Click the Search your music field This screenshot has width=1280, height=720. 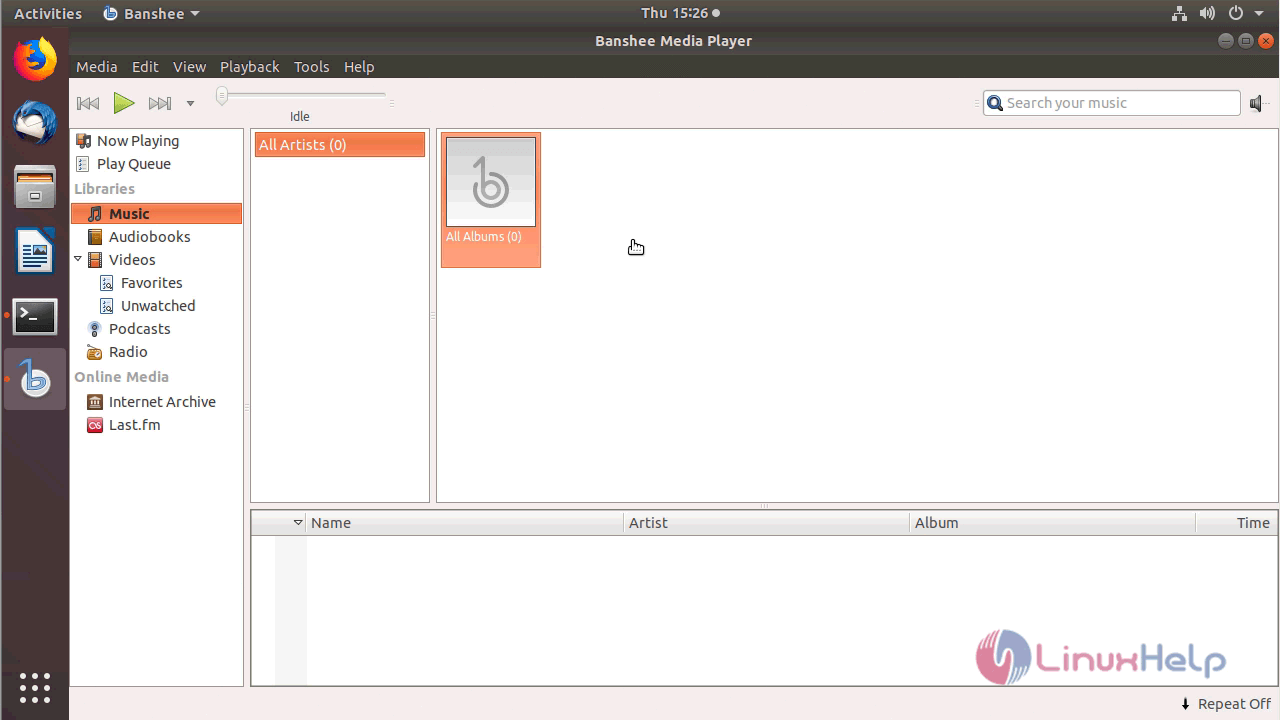click(x=1111, y=103)
